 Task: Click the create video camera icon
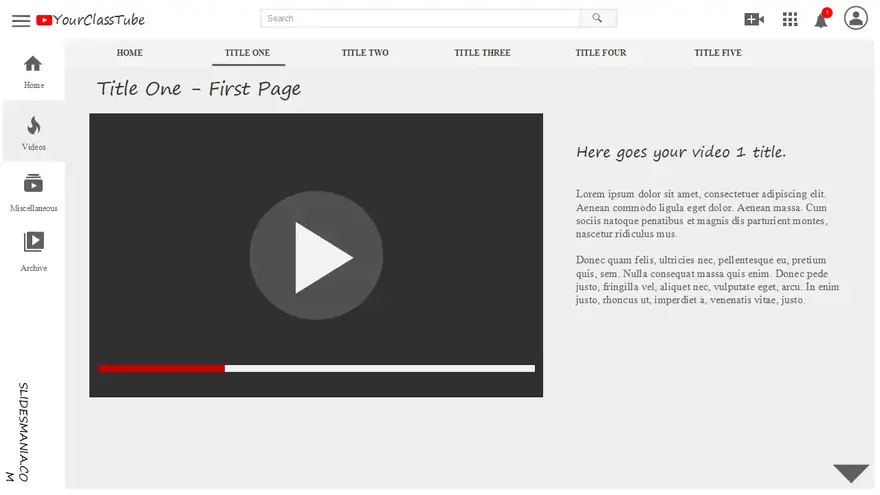[x=754, y=20]
